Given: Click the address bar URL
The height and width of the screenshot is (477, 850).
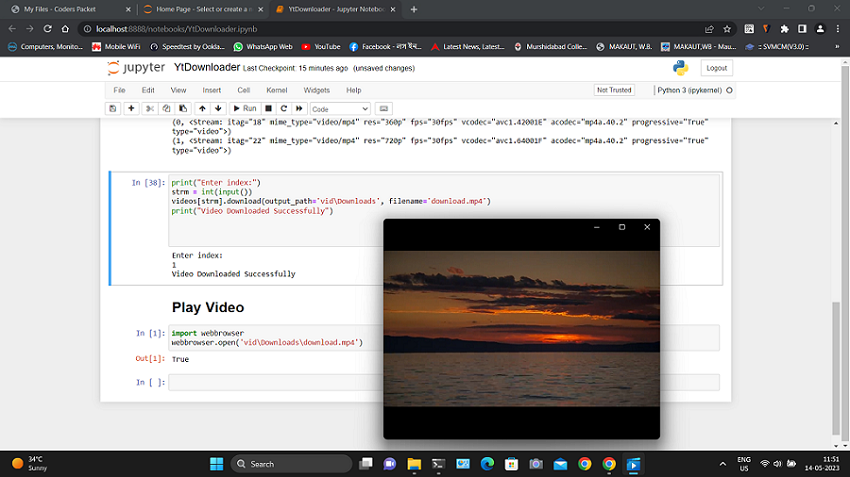Looking at the screenshot, I should pyautogui.click(x=176, y=29).
